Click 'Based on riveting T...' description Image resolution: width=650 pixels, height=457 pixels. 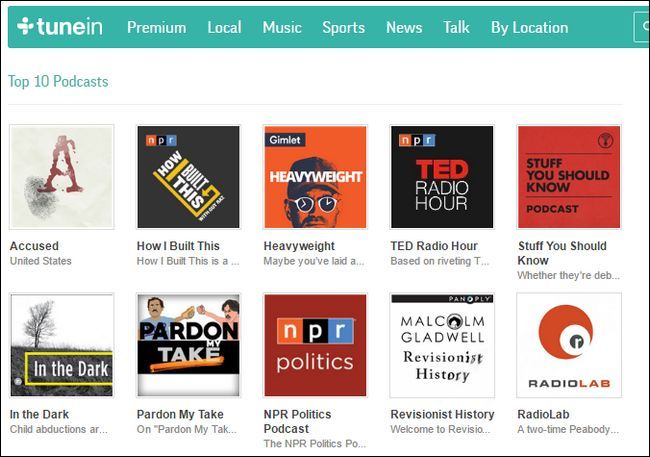pyautogui.click(x=440, y=261)
